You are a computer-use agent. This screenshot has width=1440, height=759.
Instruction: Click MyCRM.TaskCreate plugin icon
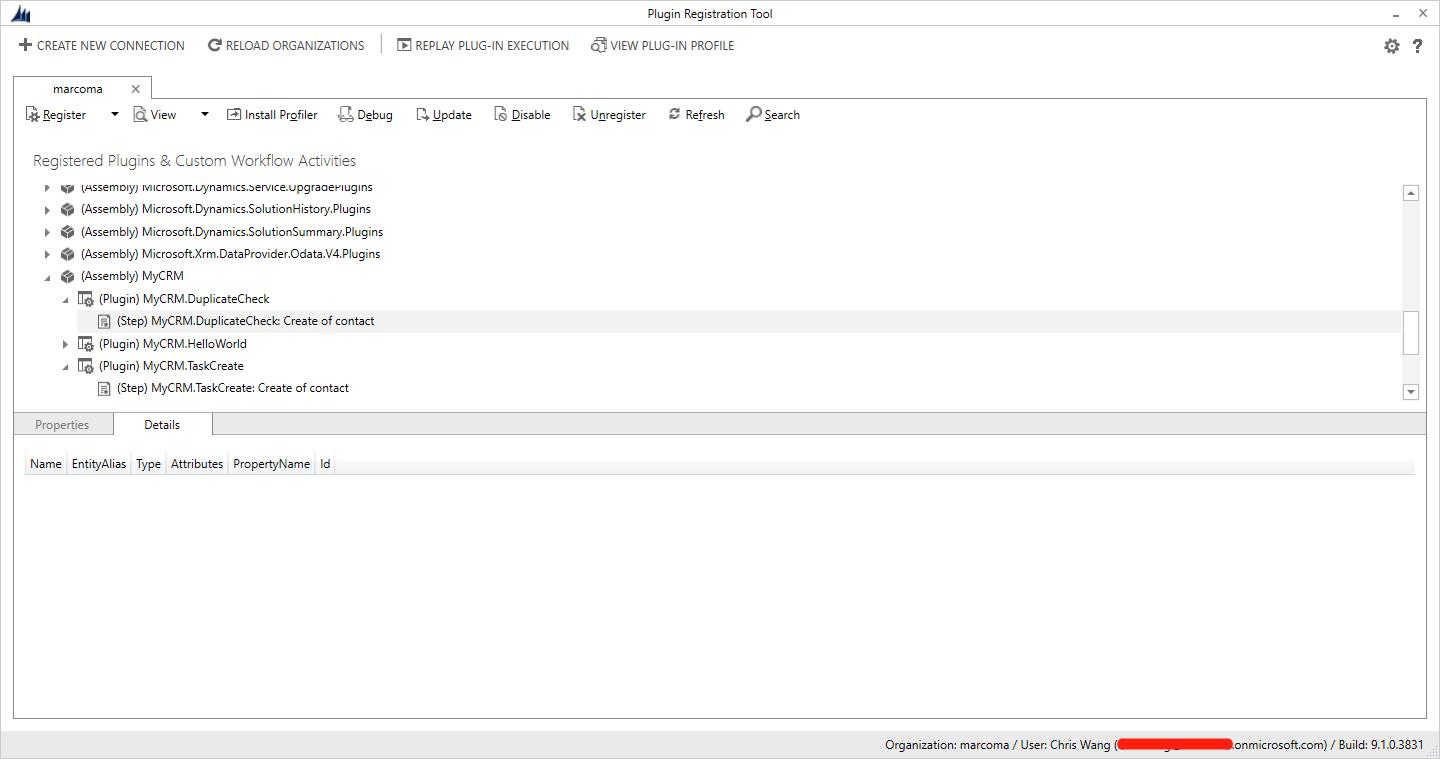[86, 366]
